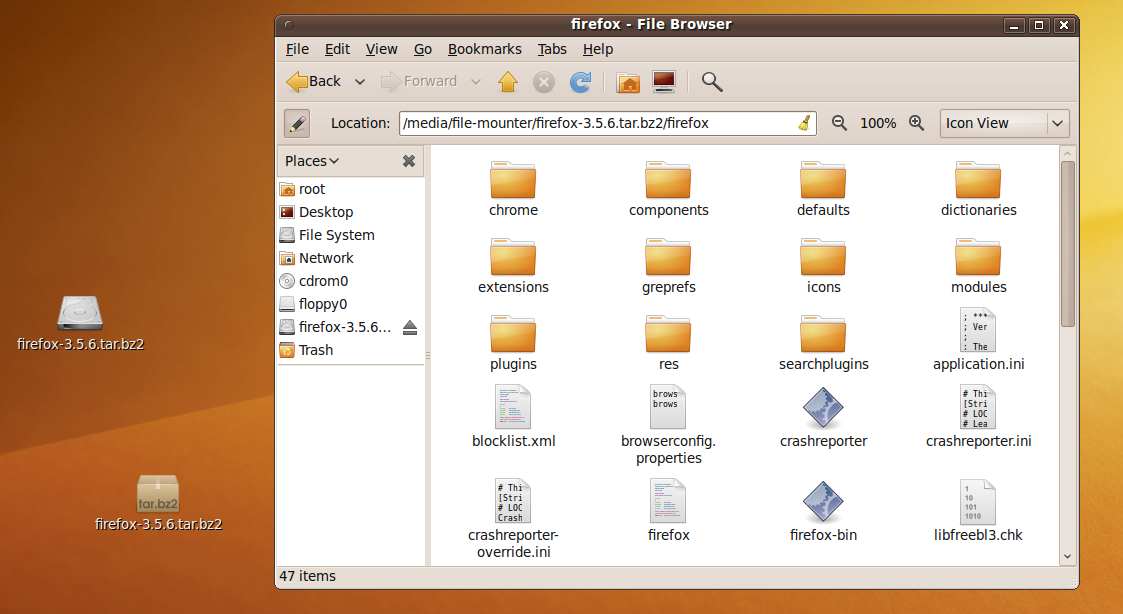Image resolution: width=1123 pixels, height=614 pixels.
Task: Open file search magnifier
Action: (x=711, y=82)
